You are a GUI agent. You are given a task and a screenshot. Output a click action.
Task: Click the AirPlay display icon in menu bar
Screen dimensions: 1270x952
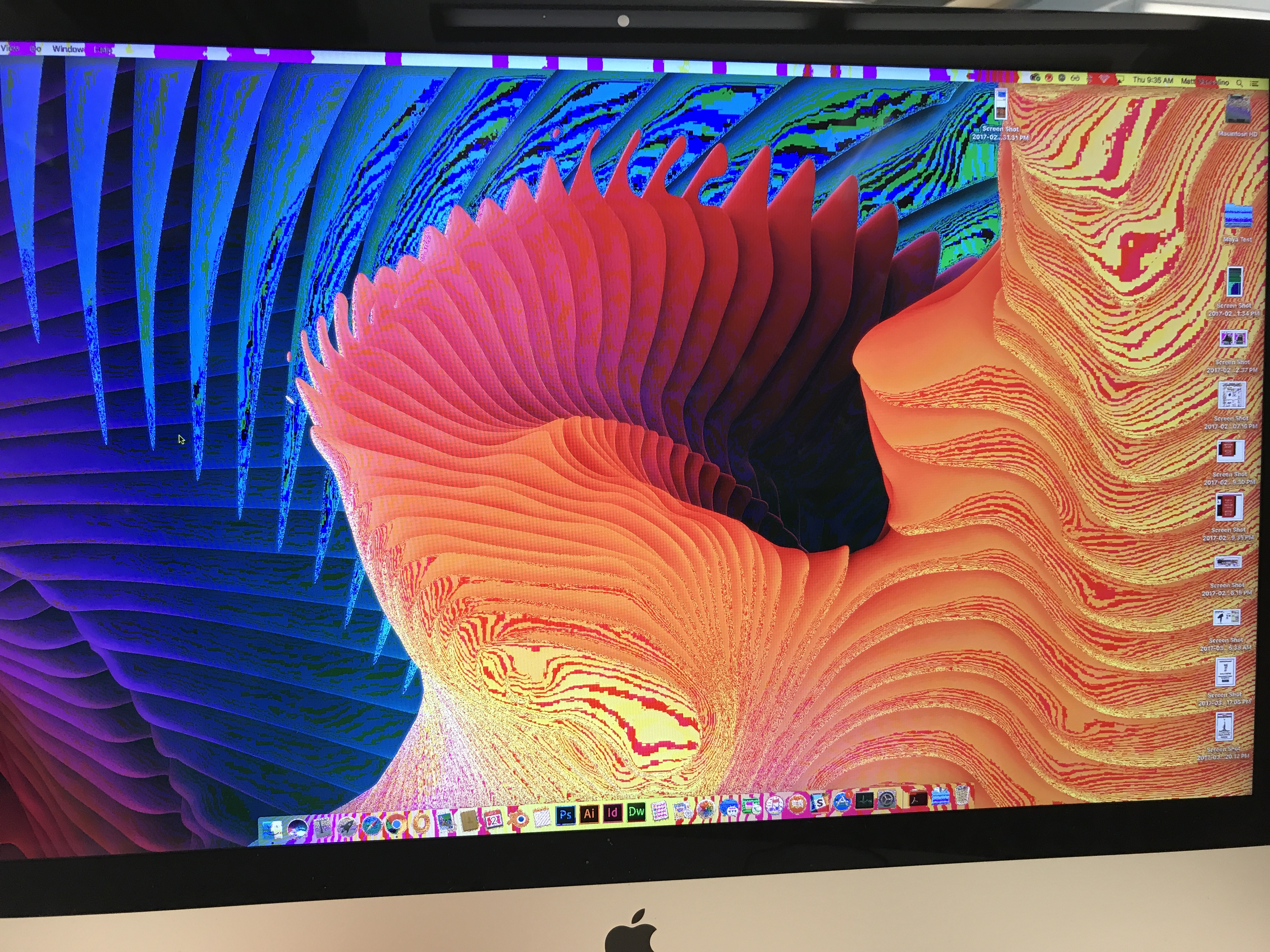coord(1120,79)
